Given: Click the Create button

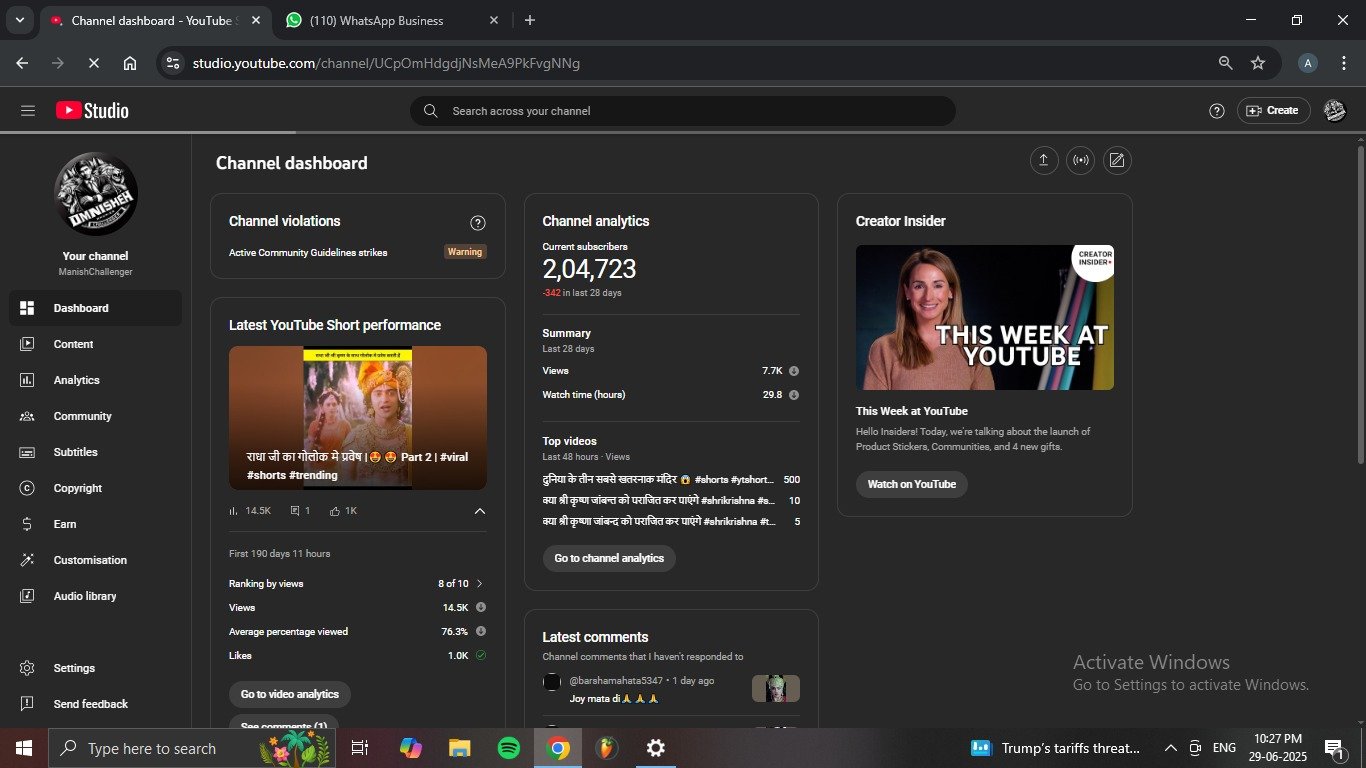Looking at the screenshot, I should point(1273,111).
